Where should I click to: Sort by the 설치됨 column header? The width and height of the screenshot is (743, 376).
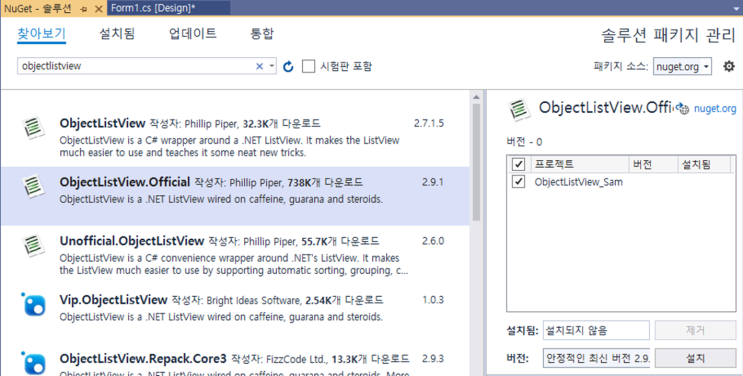(704, 165)
